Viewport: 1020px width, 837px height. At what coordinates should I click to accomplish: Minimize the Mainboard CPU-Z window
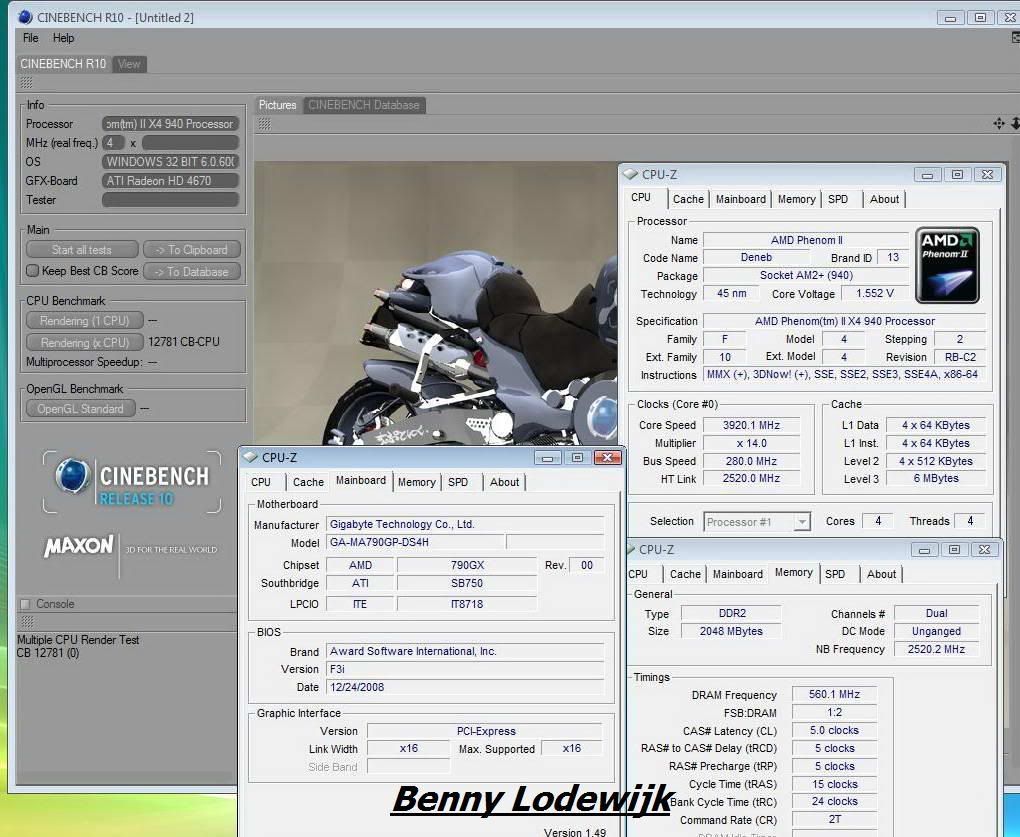547,457
